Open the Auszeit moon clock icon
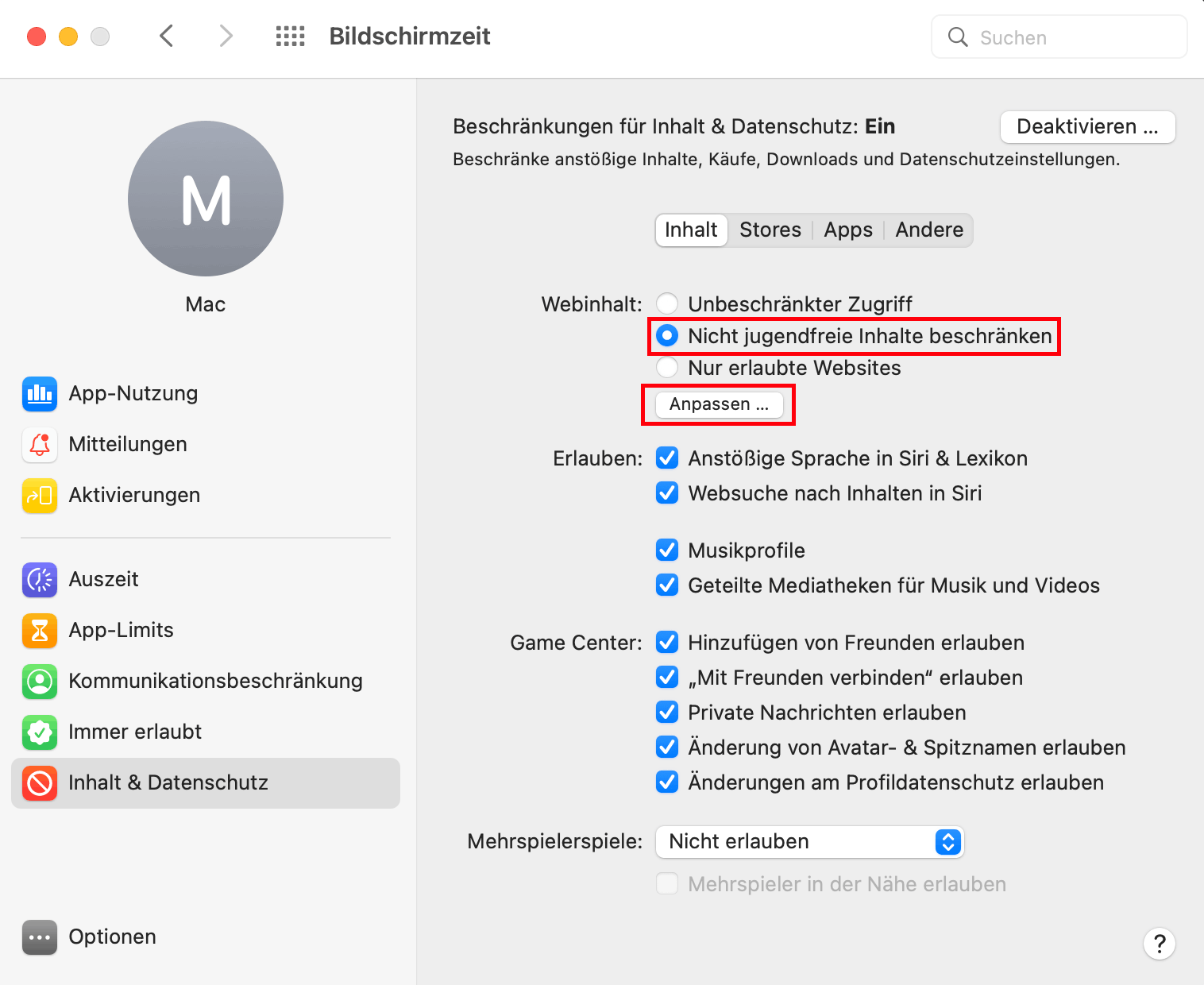 coord(40,580)
